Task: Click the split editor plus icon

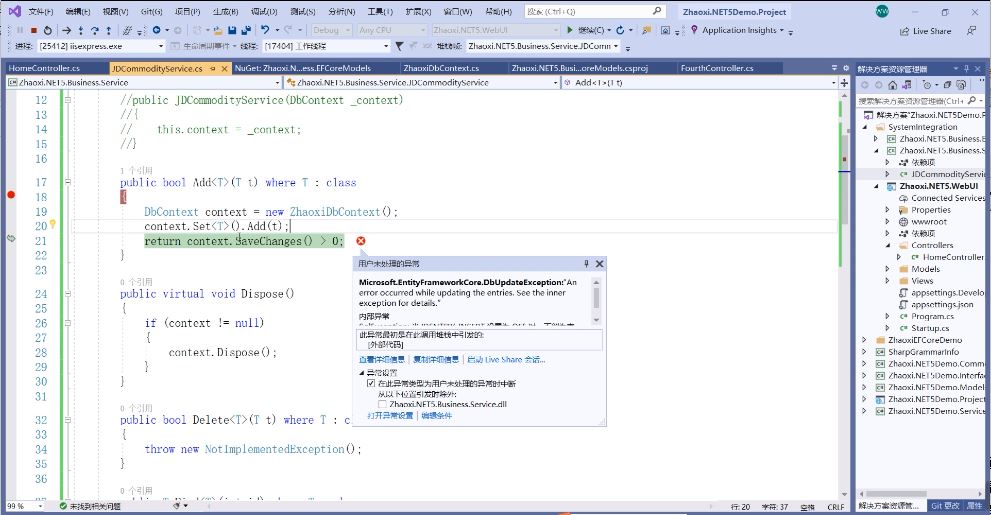Action: [x=844, y=82]
